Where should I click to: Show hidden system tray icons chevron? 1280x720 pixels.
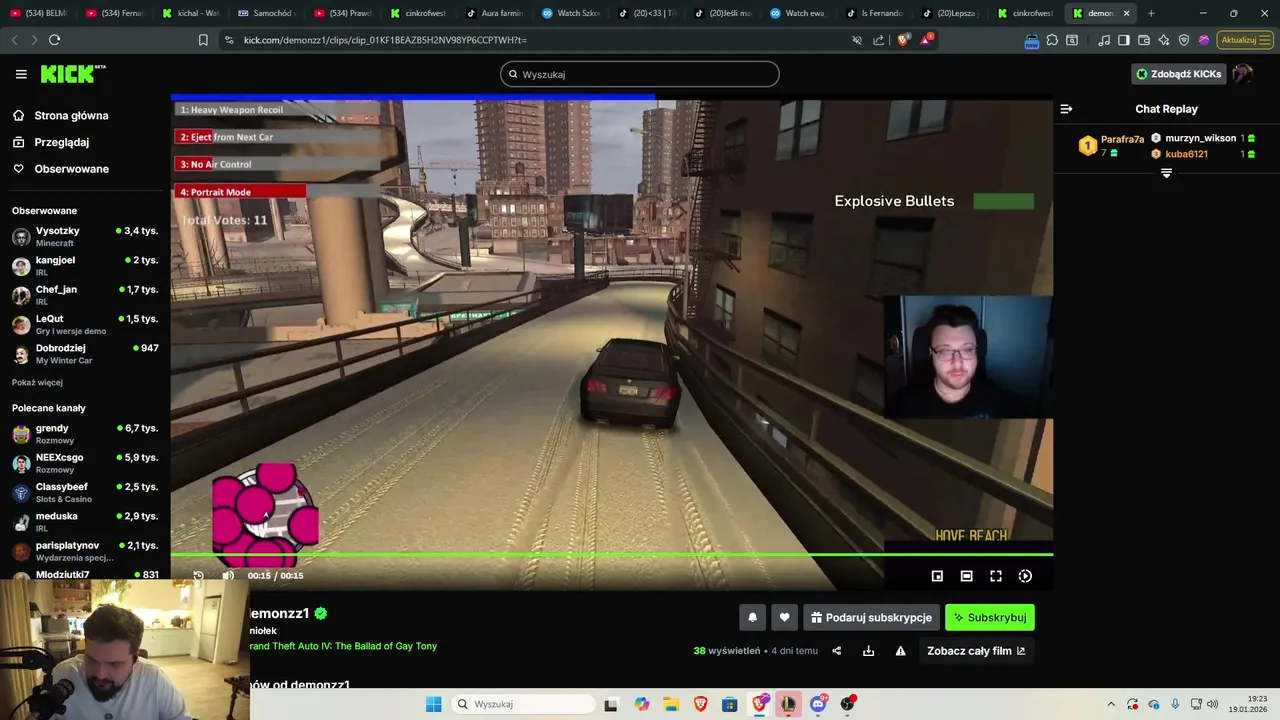1110,704
